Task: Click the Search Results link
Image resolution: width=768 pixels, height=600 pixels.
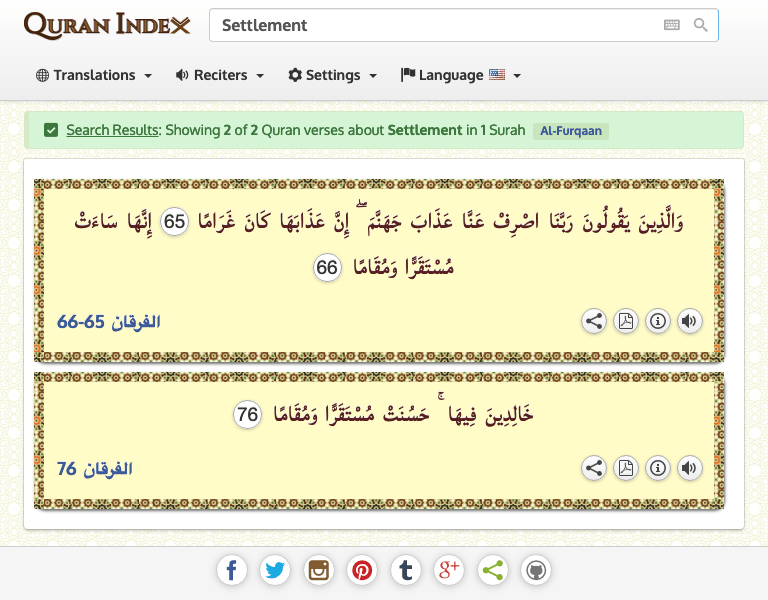Action: 112,130
